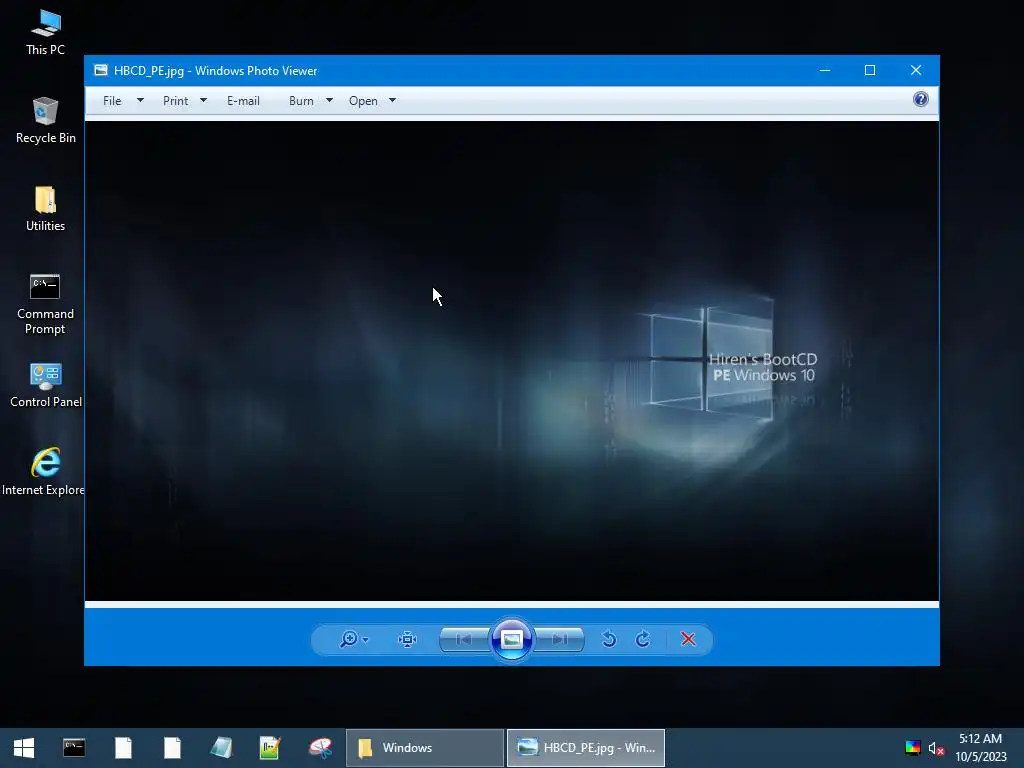Open Command Prompt from the taskbar
The width and height of the screenshot is (1024, 768).
click(74, 748)
